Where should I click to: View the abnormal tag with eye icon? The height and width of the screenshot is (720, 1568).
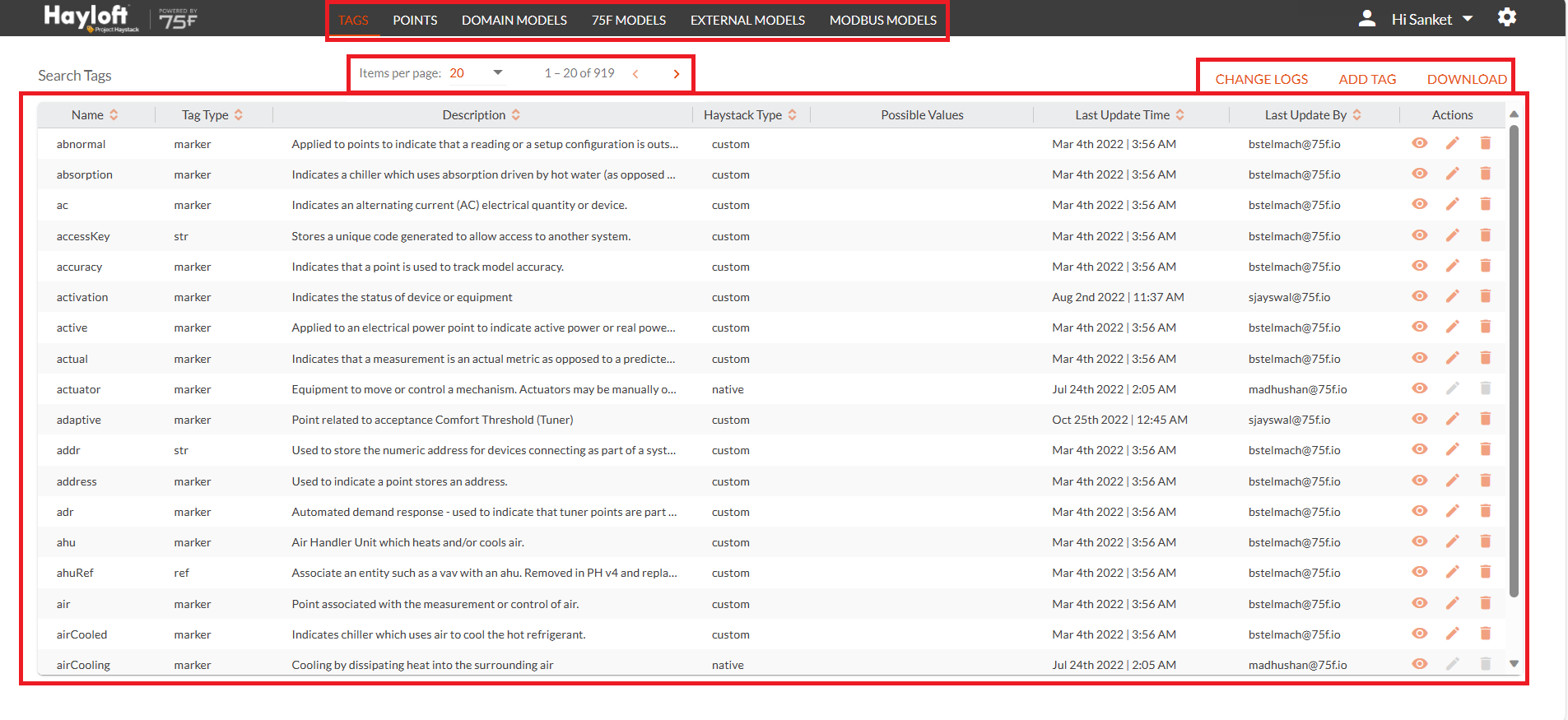click(x=1419, y=143)
